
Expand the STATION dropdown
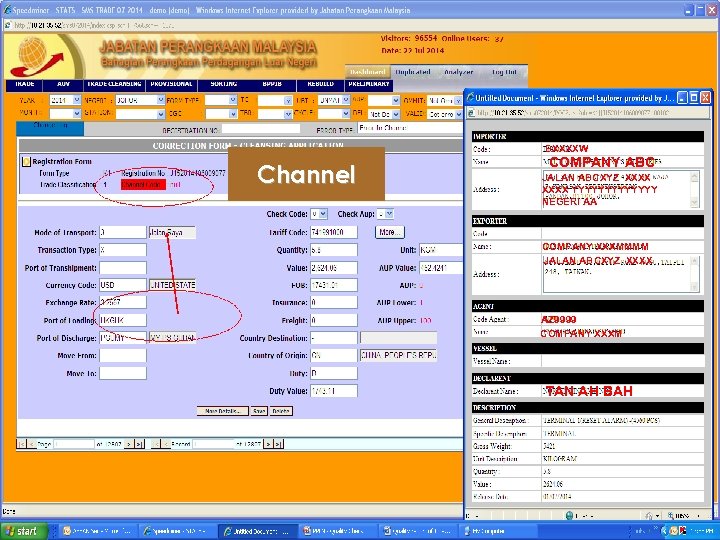[x=160, y=114]
